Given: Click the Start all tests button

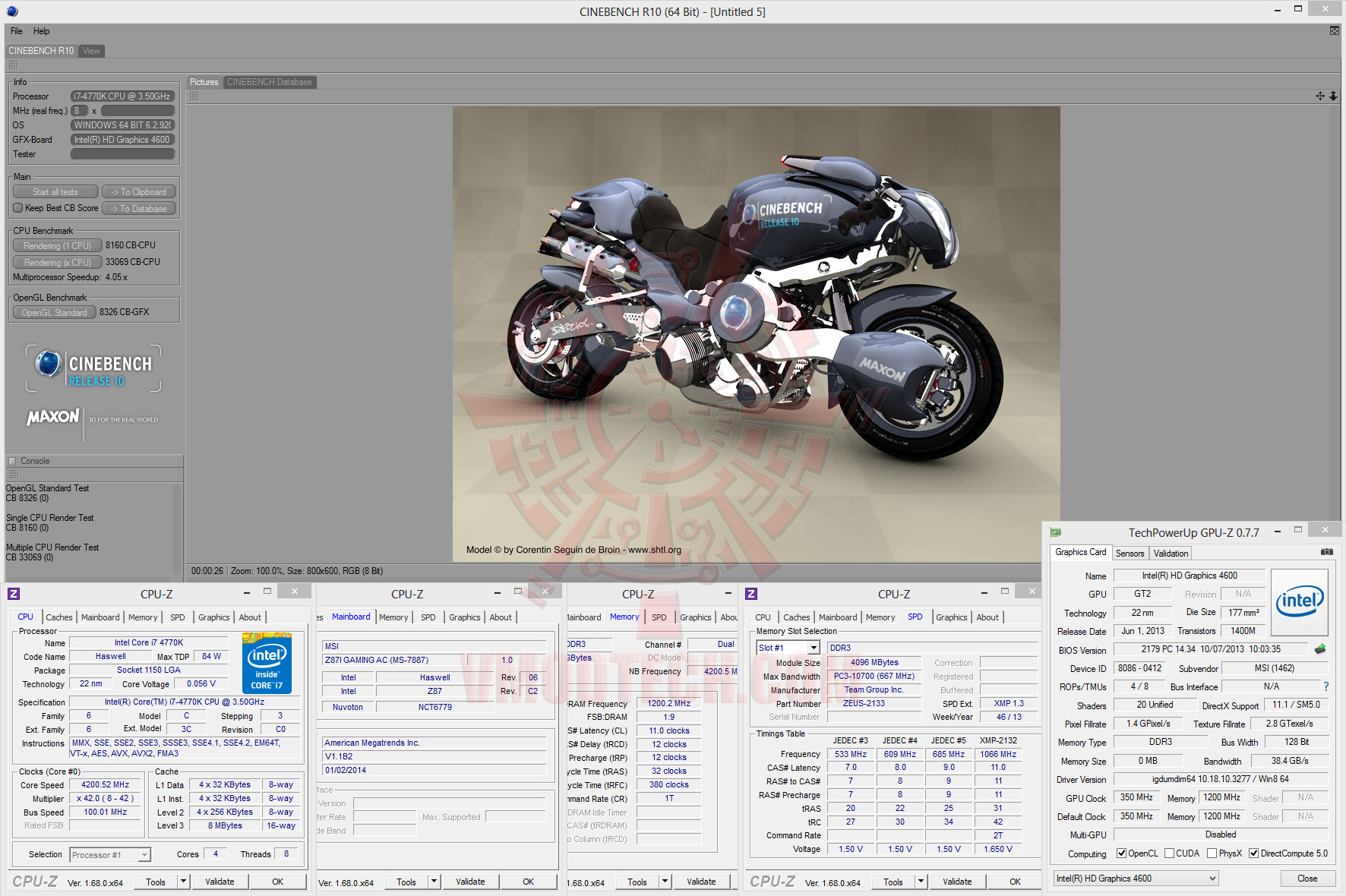Looking at the screenshot, I should [x=55, y=192].
